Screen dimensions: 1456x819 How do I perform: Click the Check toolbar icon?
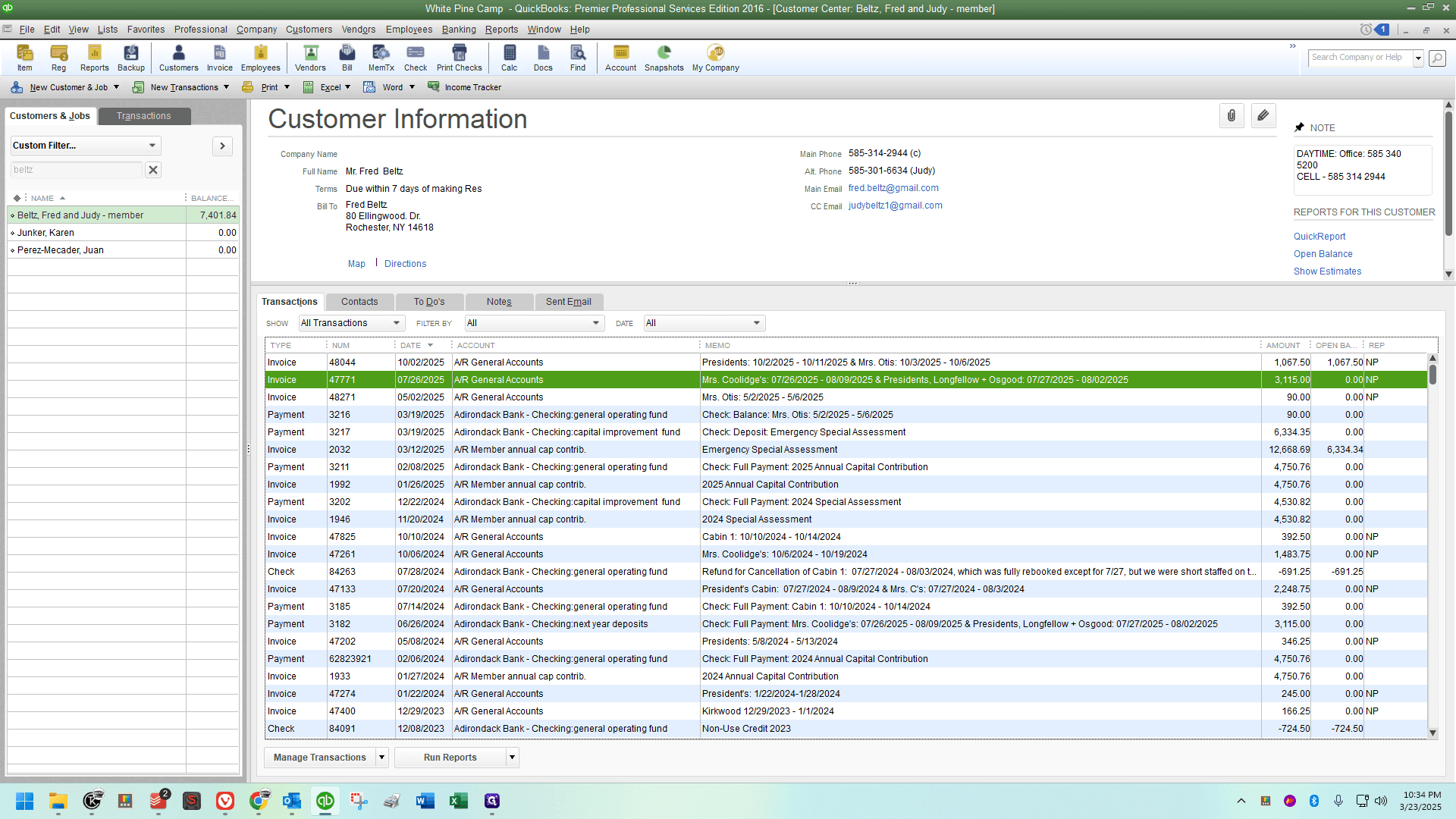pos(416,58)
